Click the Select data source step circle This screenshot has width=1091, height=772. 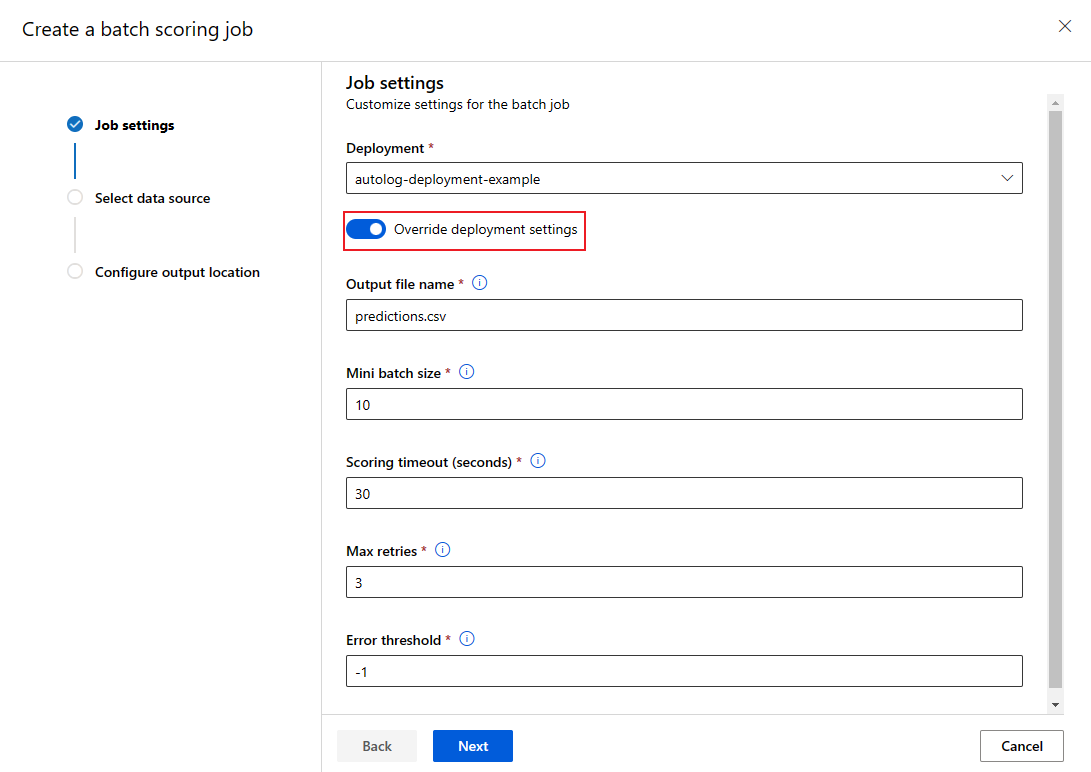pos(75,198)
